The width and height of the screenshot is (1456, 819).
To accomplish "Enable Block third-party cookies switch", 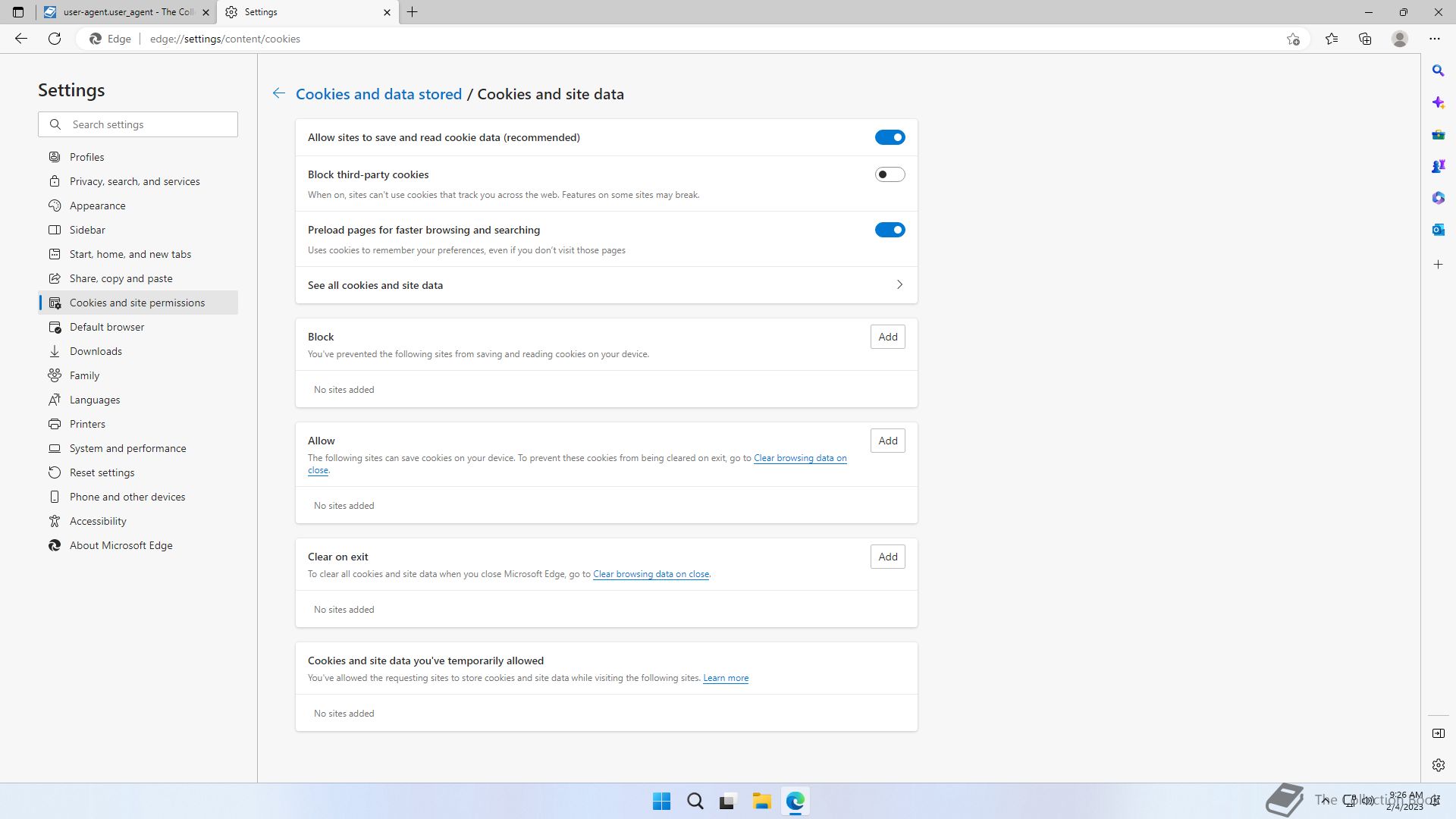I will (x=890, y=174).
